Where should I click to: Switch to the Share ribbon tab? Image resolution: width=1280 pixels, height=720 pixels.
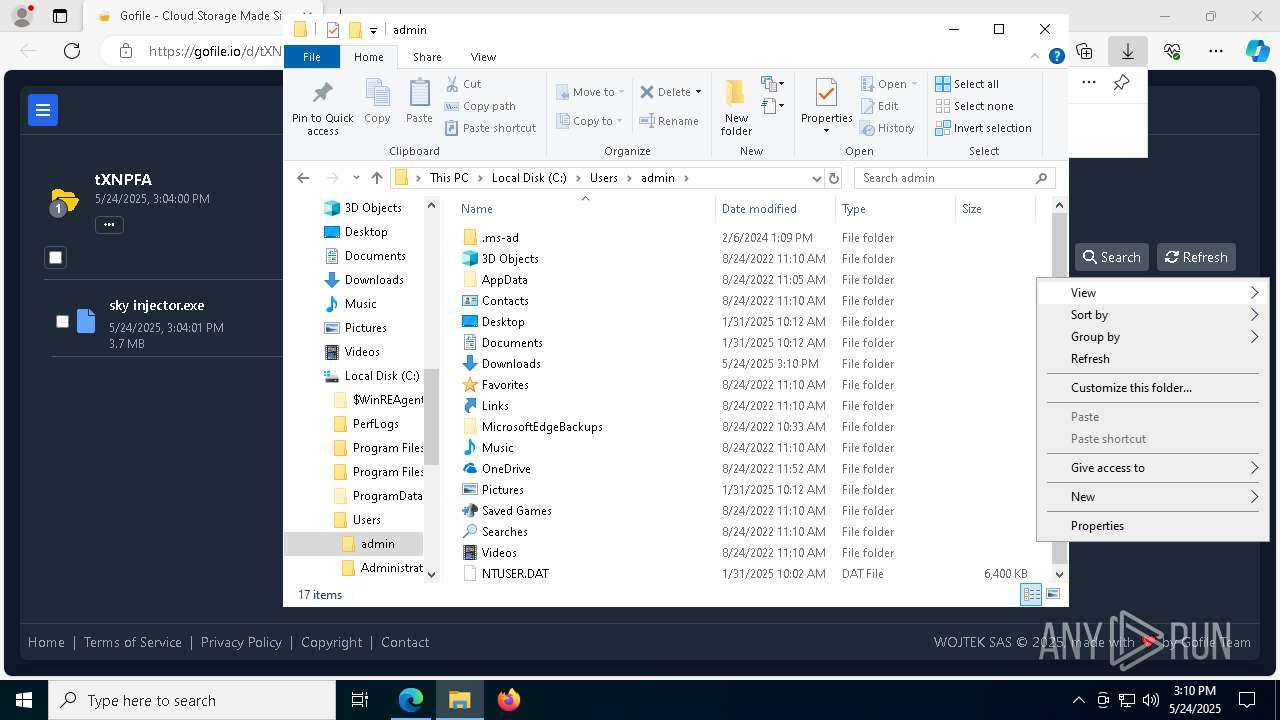coord(427,57)
